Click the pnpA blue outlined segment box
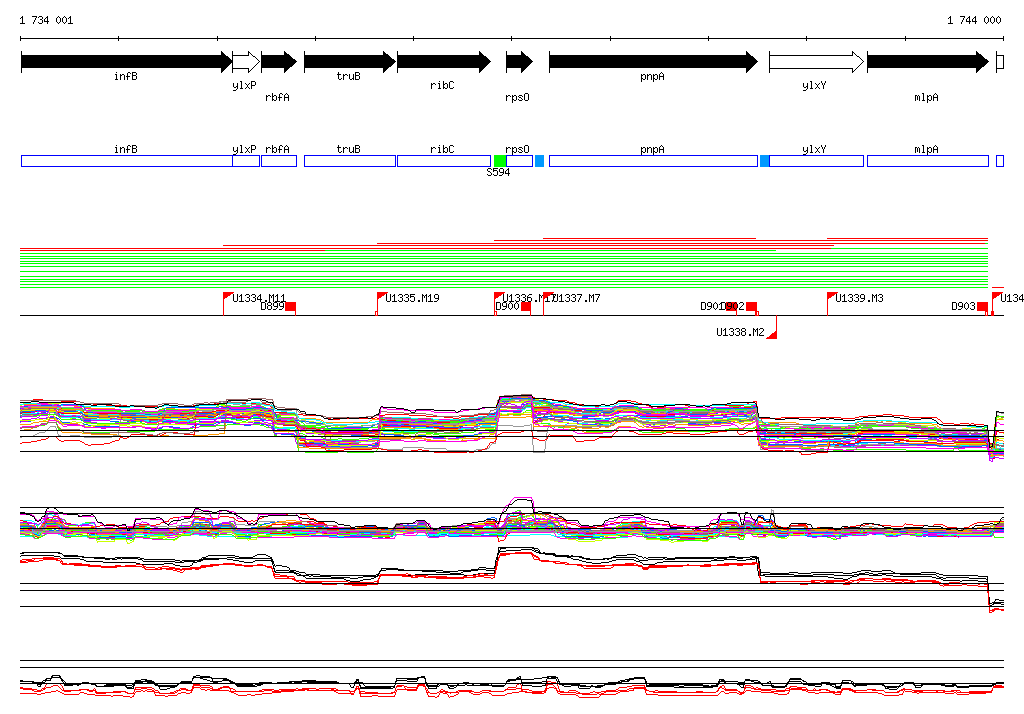Viewport: 1024px width, 714px height. tap(654, 161)
